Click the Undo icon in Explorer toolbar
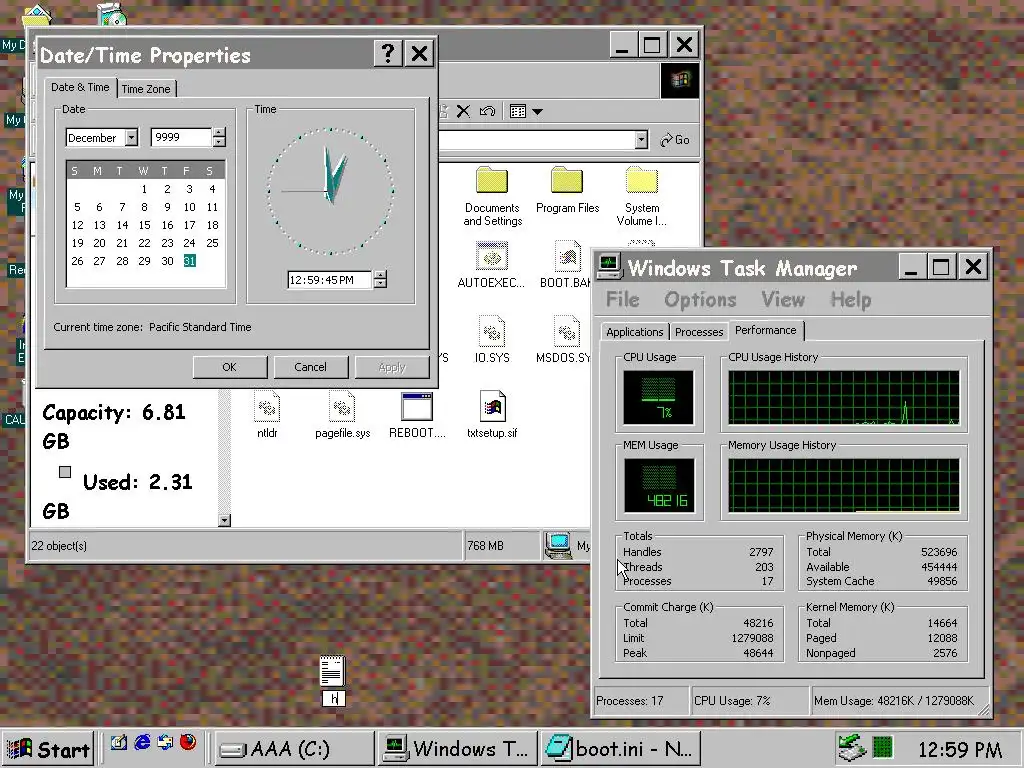 click(487, 111)
